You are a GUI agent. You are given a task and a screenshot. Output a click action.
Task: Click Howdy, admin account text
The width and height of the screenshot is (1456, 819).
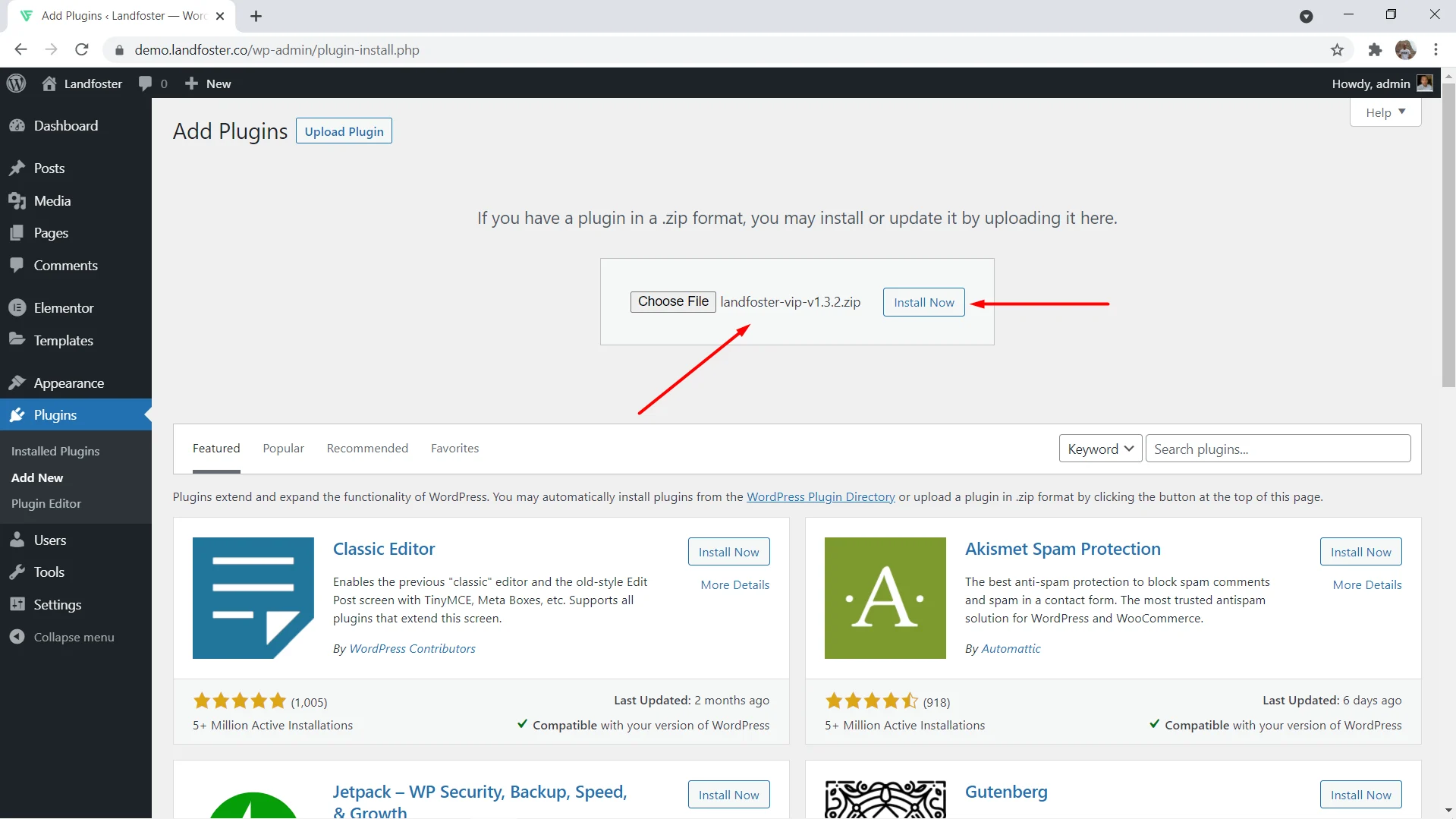(1370, 83)
